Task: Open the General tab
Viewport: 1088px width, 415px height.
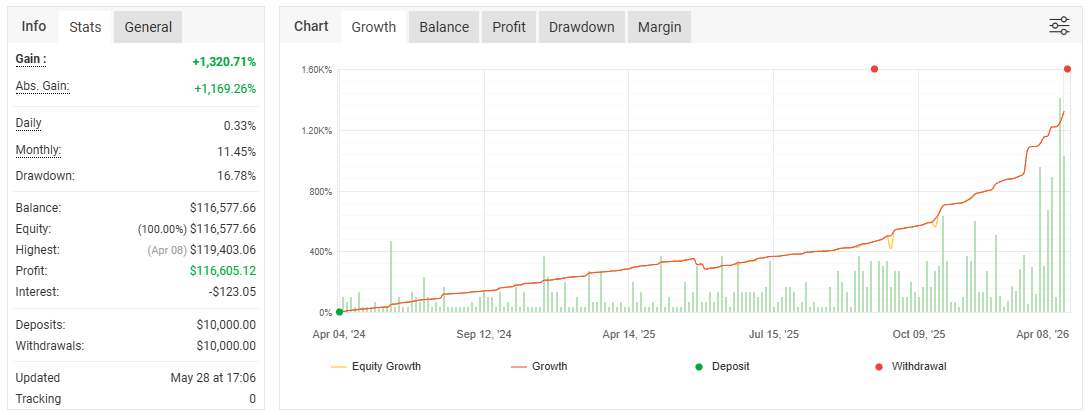Action: tap(148, 27)
